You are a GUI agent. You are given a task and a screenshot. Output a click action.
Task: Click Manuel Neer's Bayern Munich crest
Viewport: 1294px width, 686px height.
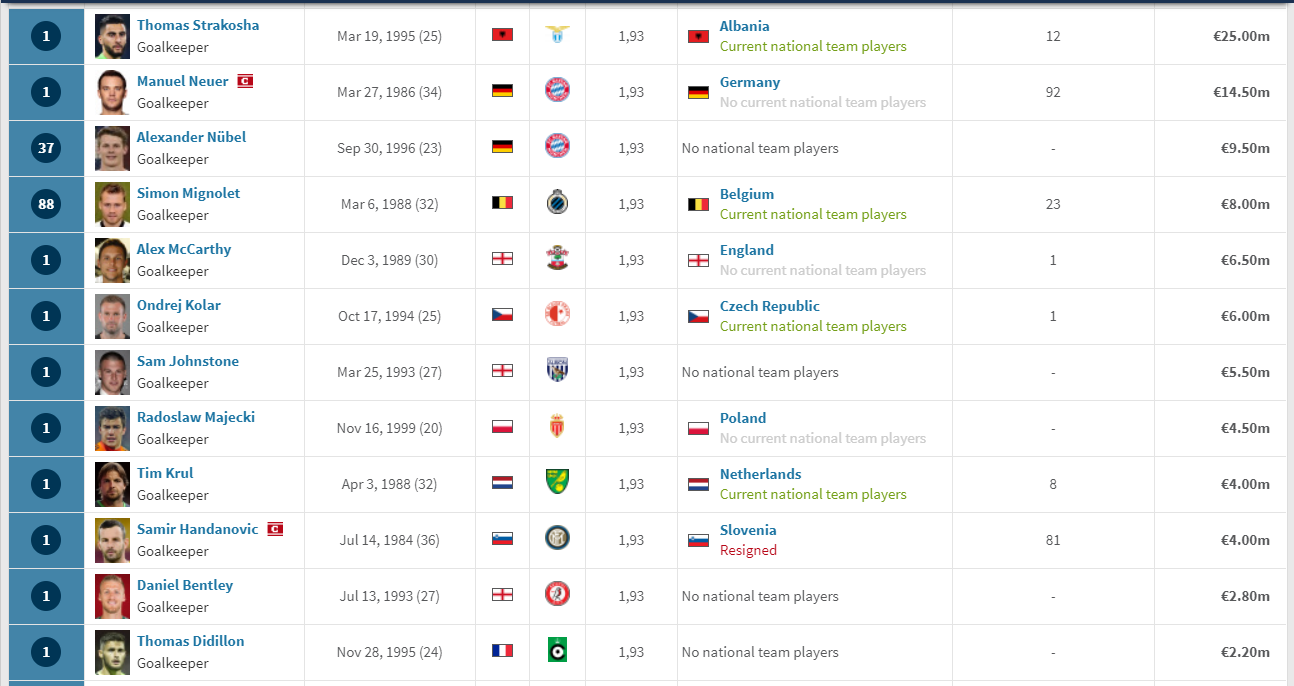pos(557,90)
